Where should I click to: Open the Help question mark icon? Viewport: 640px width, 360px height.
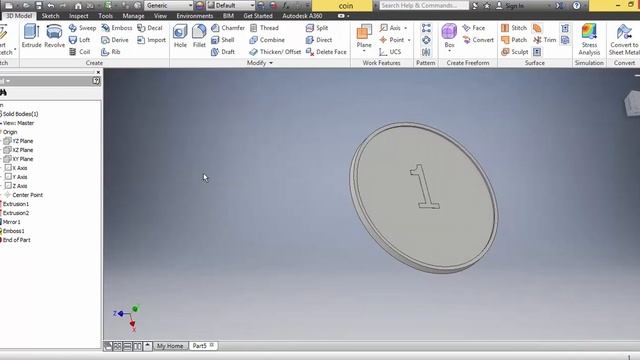[576, 6]
